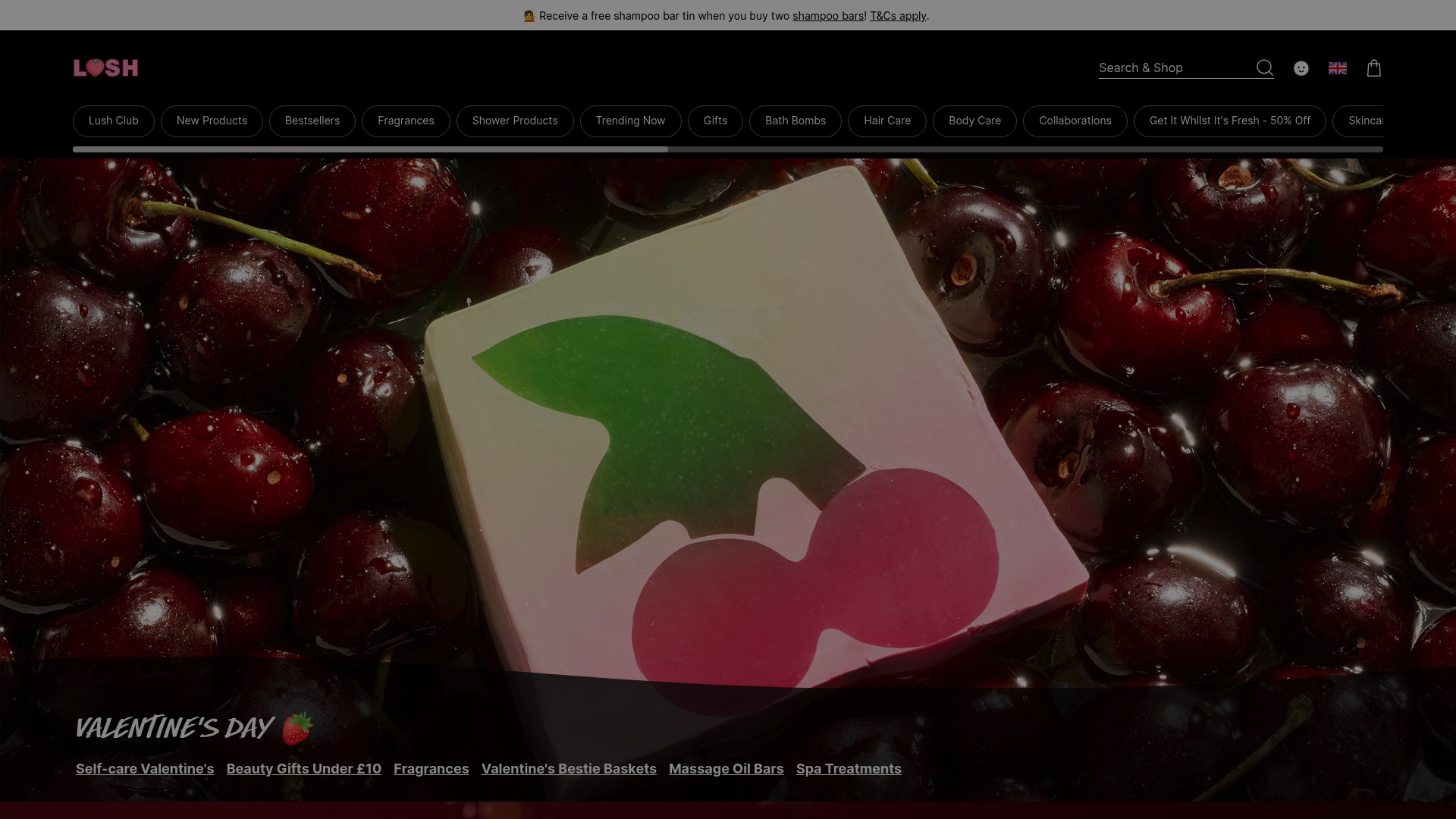Screen dimensions: 1456x819
Task: Open the Valentine's Bestie Baskets link
Action: coord(569,769)
